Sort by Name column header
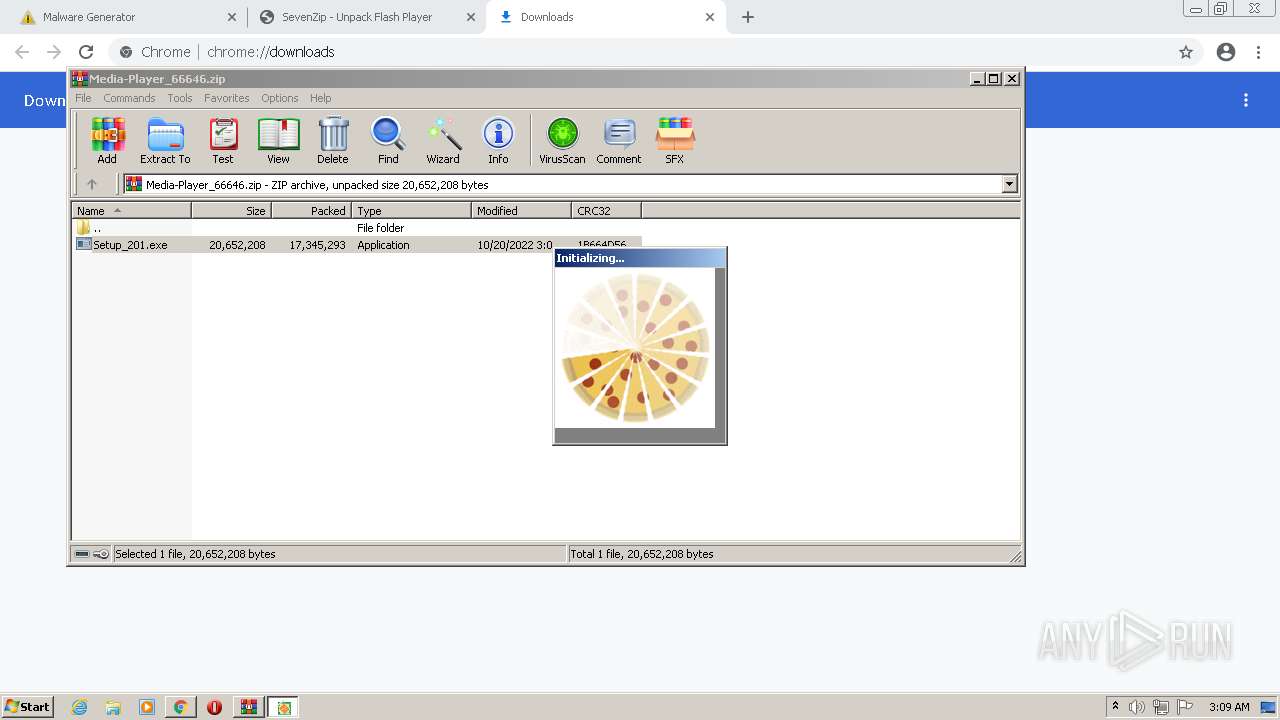Viewport: 1280px width, 720px height. (x=131, y=210)
